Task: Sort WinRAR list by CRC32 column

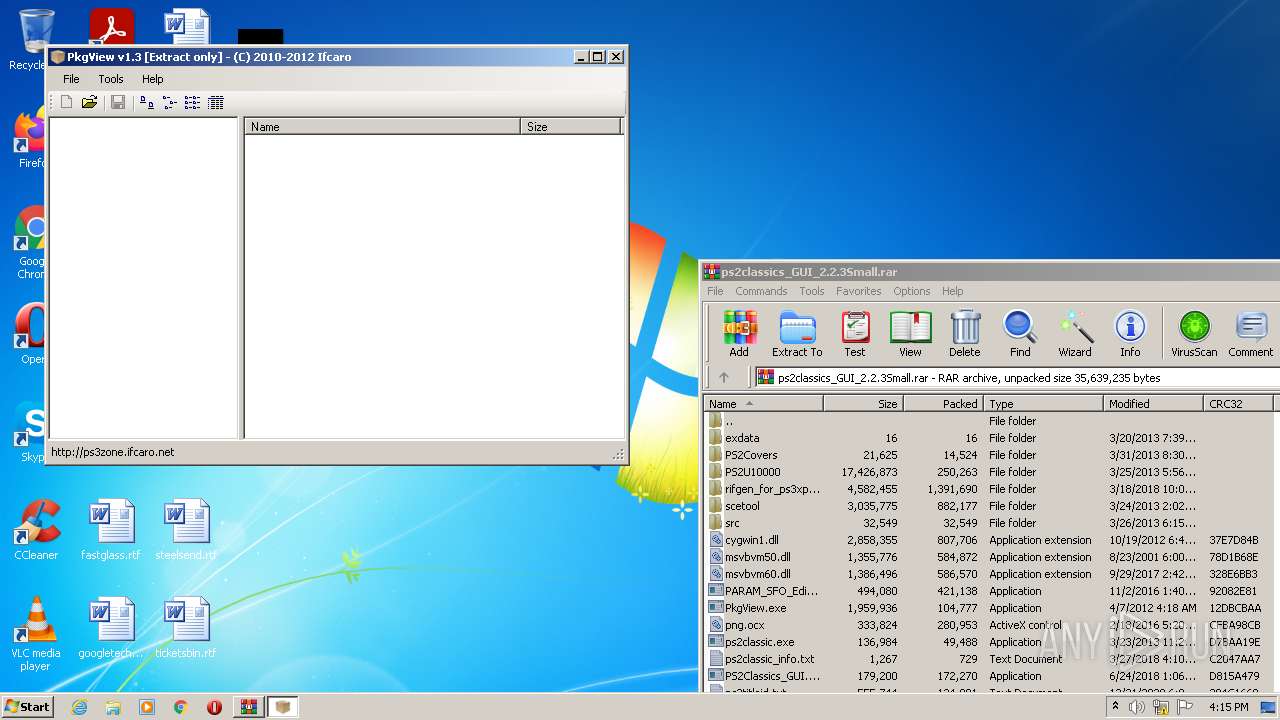Action: coord(1238,404)
